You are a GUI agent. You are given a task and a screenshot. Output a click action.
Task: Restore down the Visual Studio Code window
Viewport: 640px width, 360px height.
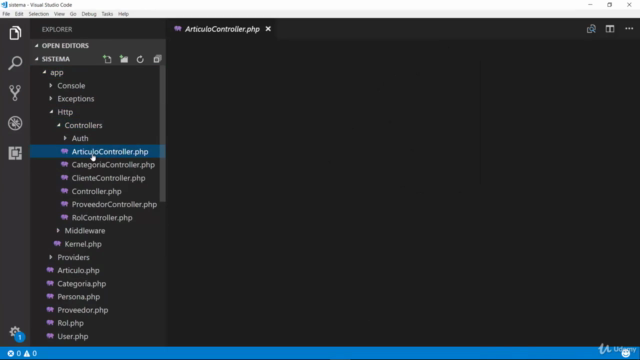[x=609, y=5]
